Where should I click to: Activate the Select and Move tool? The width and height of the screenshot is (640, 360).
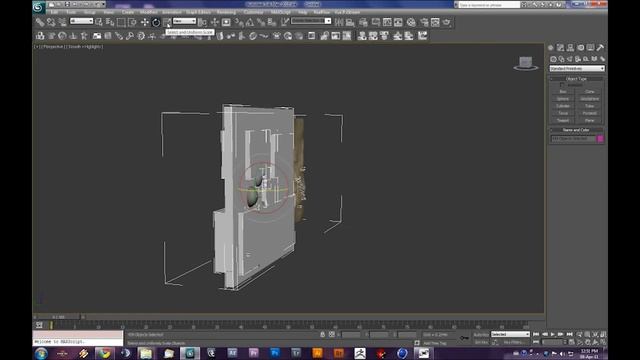[x=144, y=22]
